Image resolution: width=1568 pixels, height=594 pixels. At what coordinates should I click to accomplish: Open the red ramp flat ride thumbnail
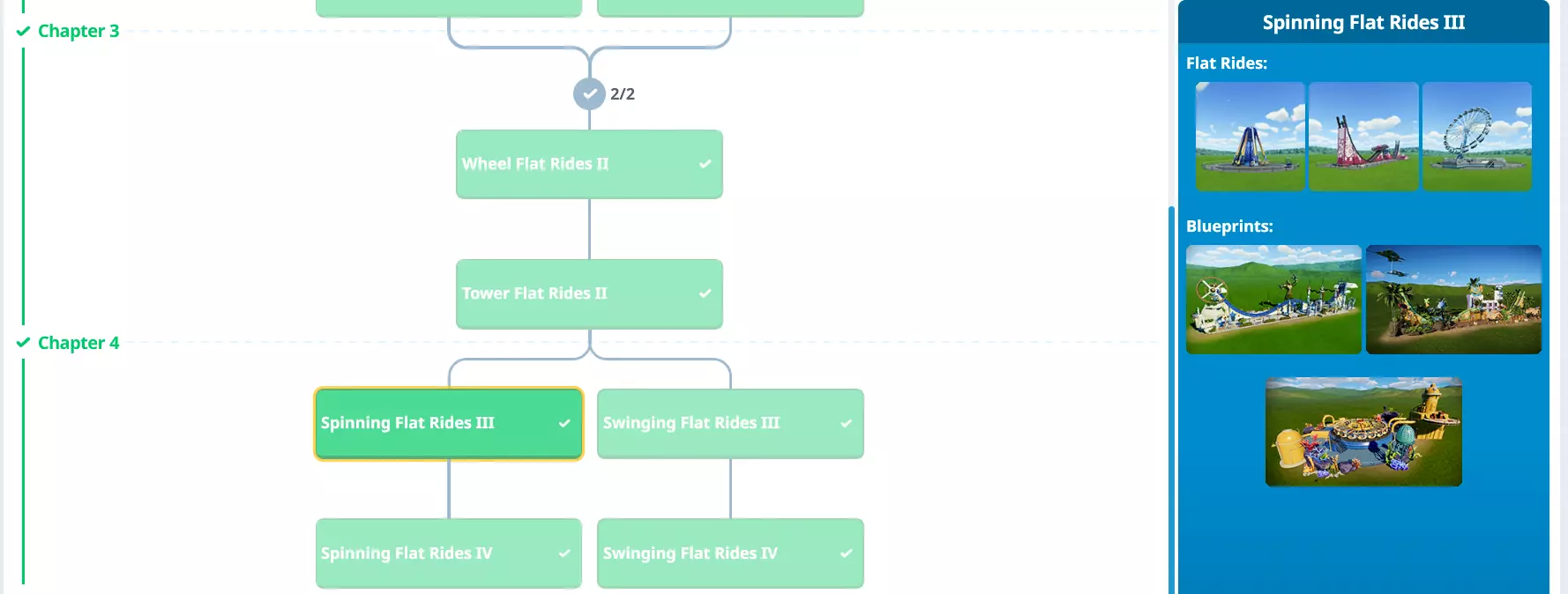[x=1363, y=137]
